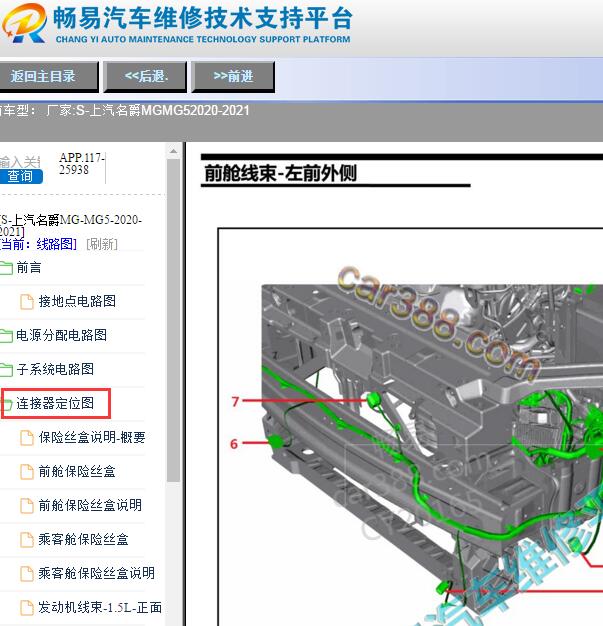Viewport: 603px width, 626px height.
Task: Click the page icon beside 保险丝盒说明-概要
Action: 27,438
